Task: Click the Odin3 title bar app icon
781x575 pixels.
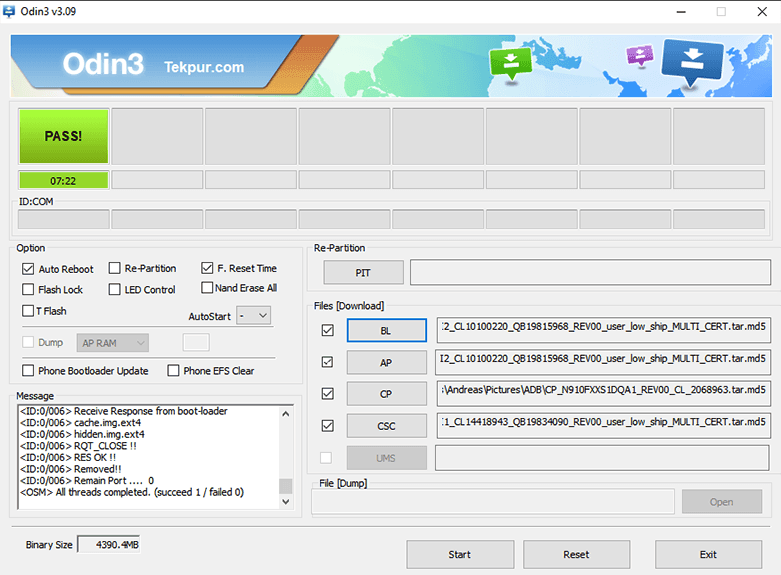Action: pyautogui.click(x=8, y=11)
